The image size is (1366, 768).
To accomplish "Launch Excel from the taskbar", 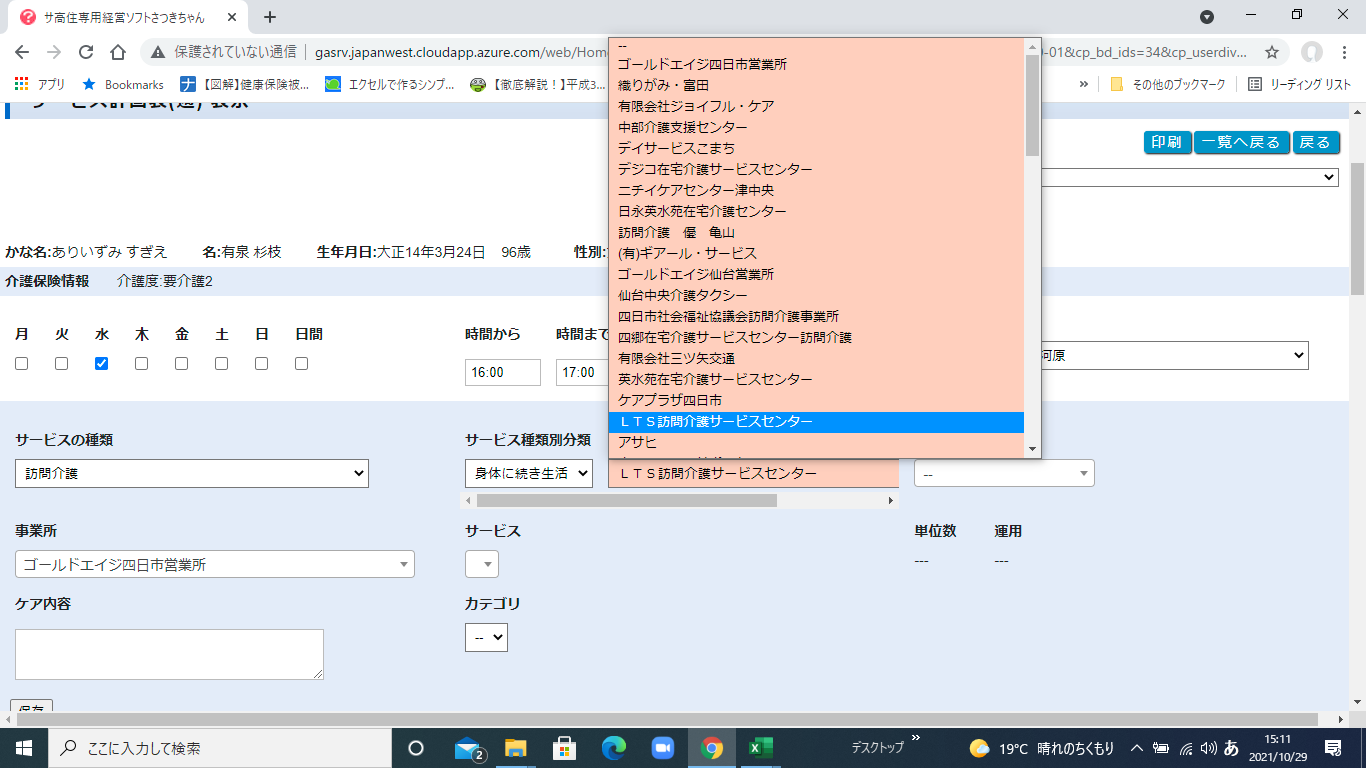I will 761,748.
